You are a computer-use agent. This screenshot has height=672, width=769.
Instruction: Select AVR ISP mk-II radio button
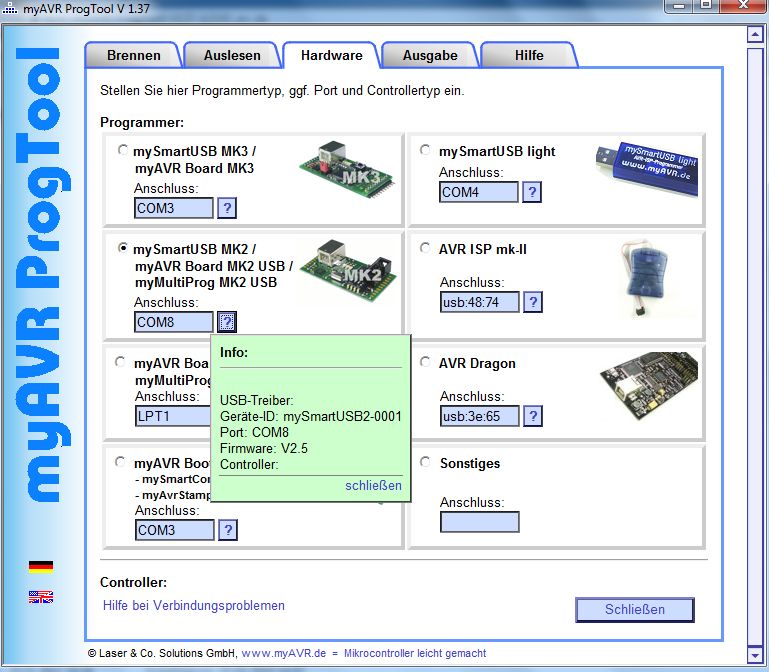click(x=425, y=248)
